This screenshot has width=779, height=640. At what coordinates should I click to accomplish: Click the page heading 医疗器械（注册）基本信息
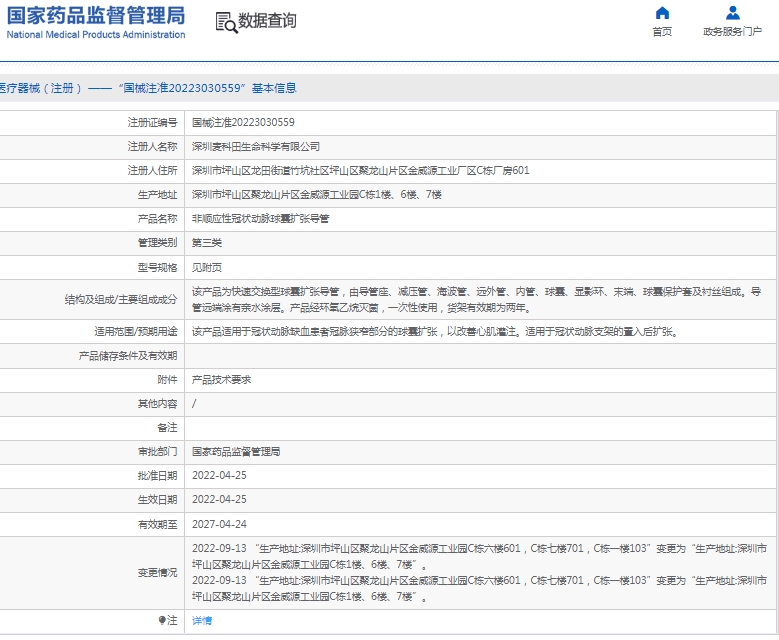click(148, 88)
